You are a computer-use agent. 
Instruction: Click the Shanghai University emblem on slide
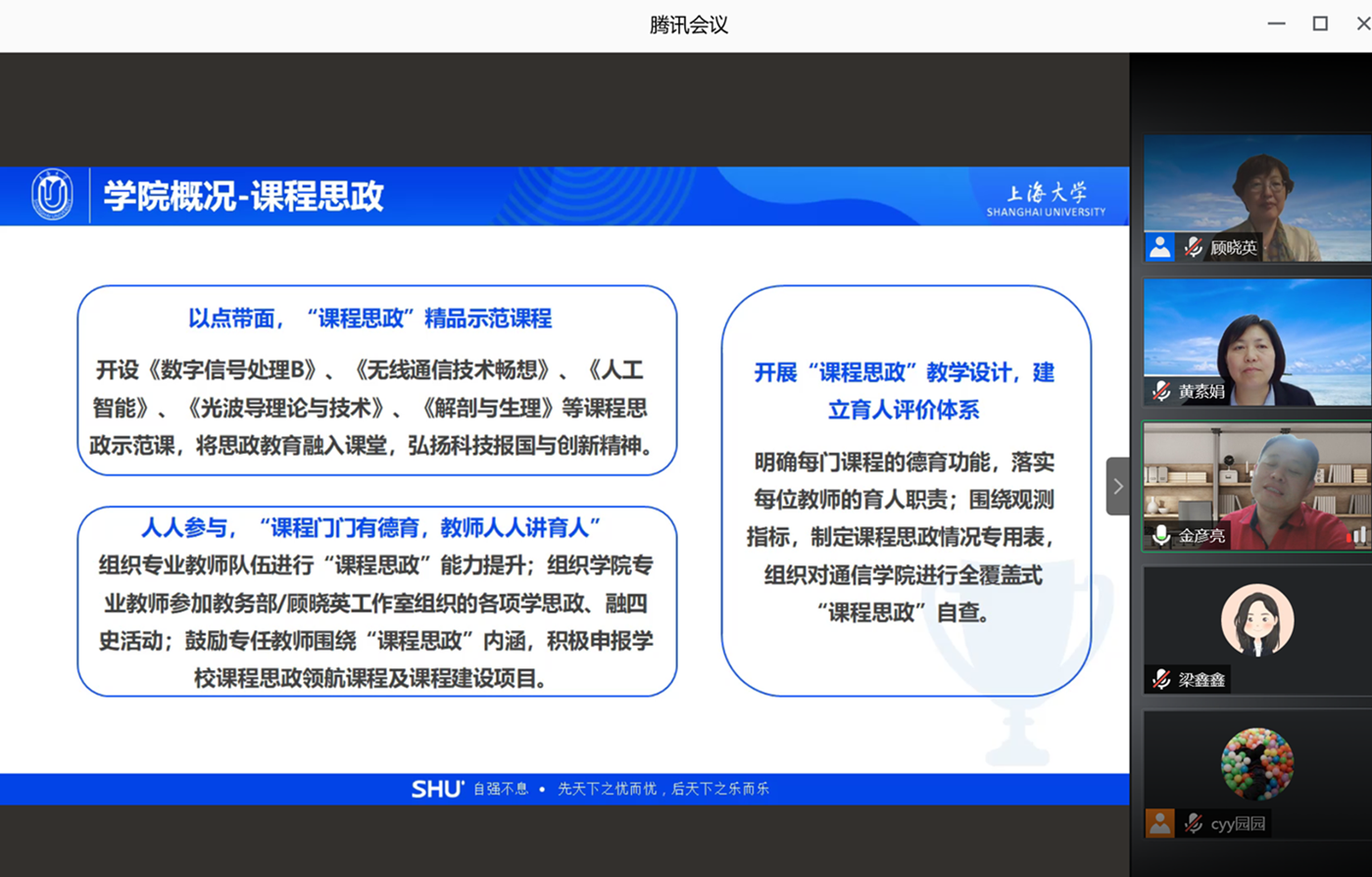coord(52,195)
